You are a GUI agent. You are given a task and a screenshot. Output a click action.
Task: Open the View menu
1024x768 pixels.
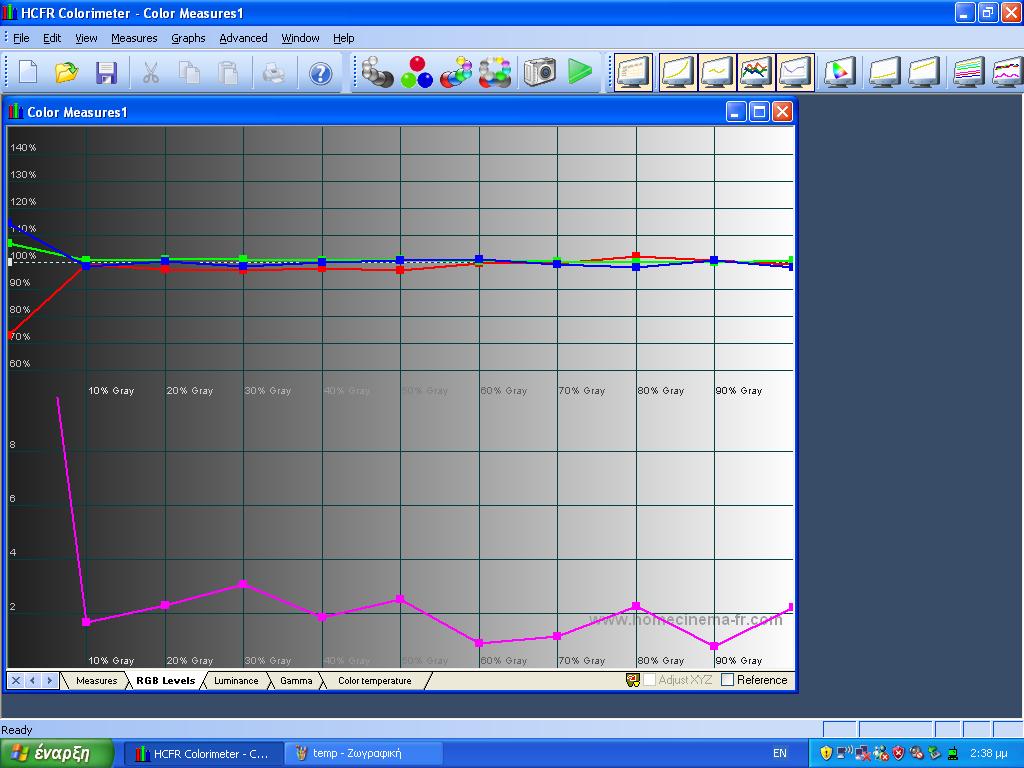tap(86, 38)
